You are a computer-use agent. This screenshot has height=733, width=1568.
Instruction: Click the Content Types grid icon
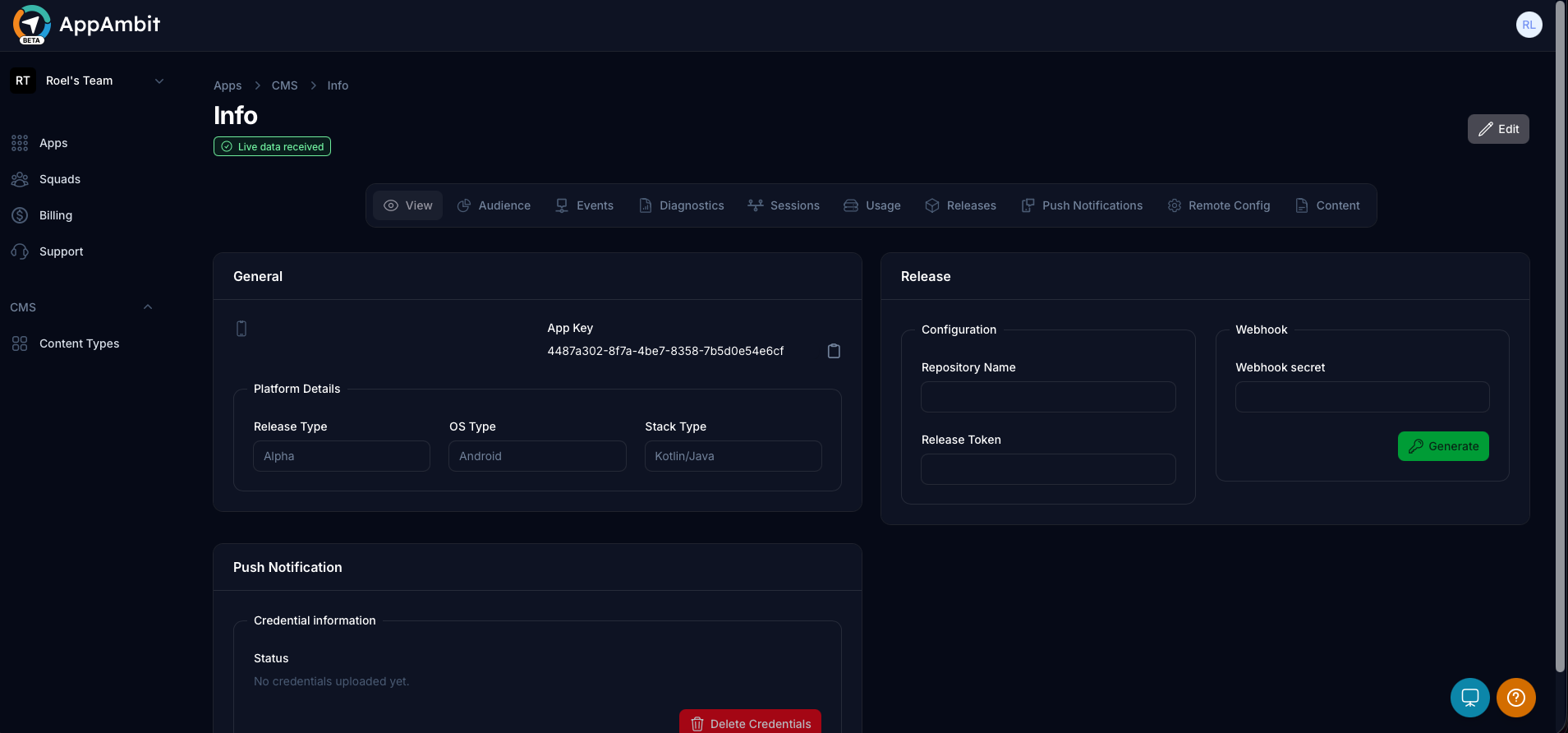20,343
